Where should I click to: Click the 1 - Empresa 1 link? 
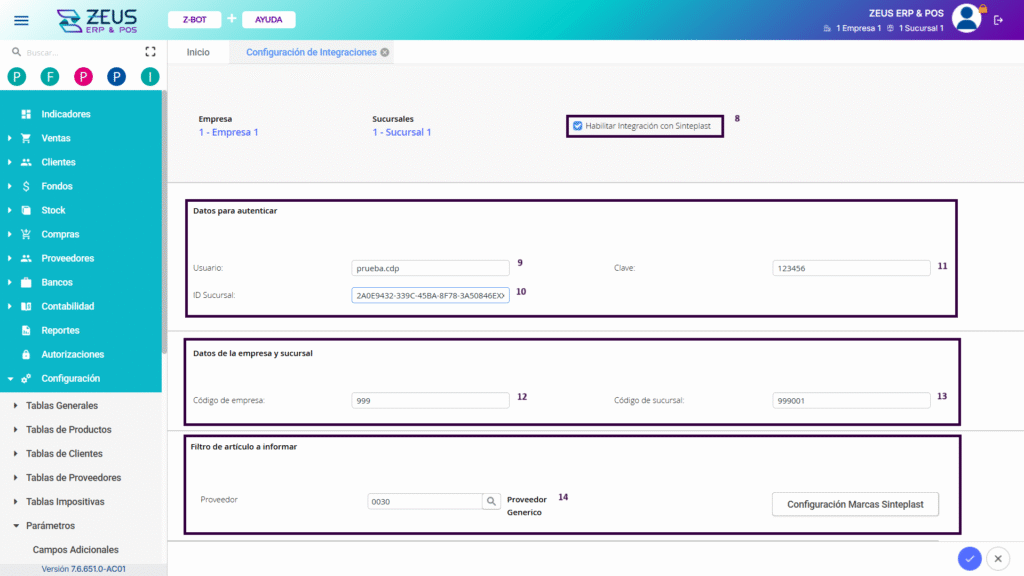pyautogui.click(x=229, y=132)
